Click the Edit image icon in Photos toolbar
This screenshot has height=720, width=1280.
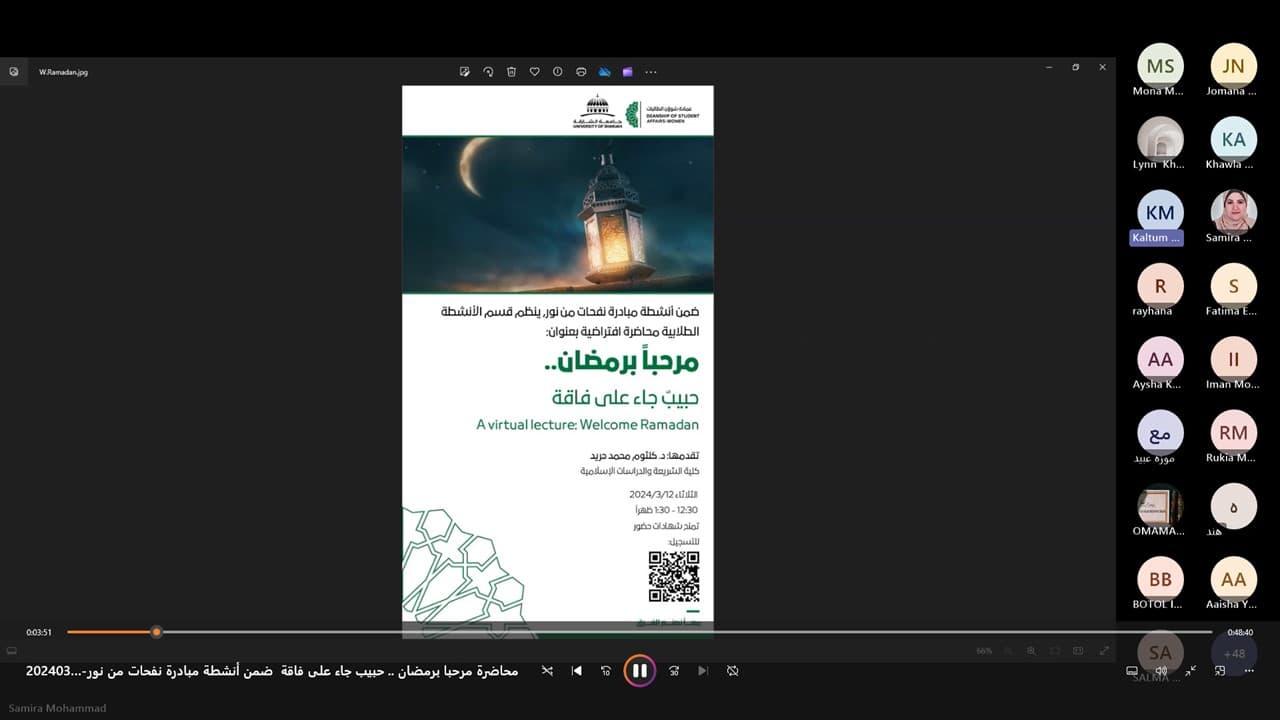click(x=465, y=72)
